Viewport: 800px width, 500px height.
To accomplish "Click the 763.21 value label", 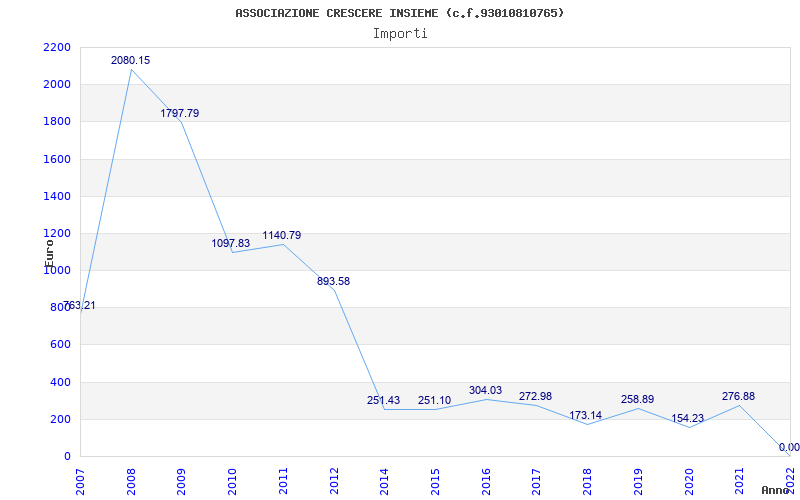I will pyautogui.click(x=79, y=306).
